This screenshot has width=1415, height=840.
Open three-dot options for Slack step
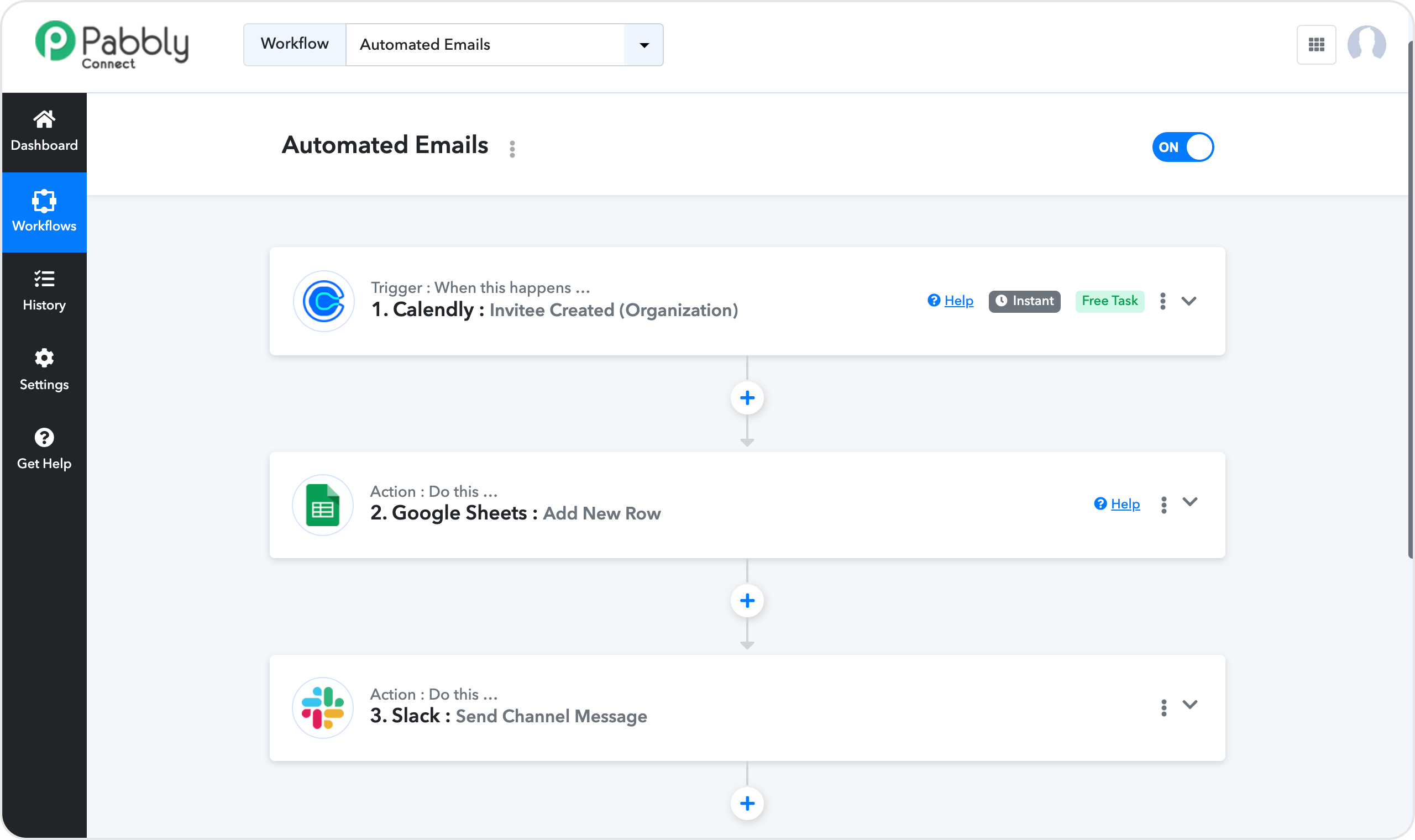[x=1164, y=707]
